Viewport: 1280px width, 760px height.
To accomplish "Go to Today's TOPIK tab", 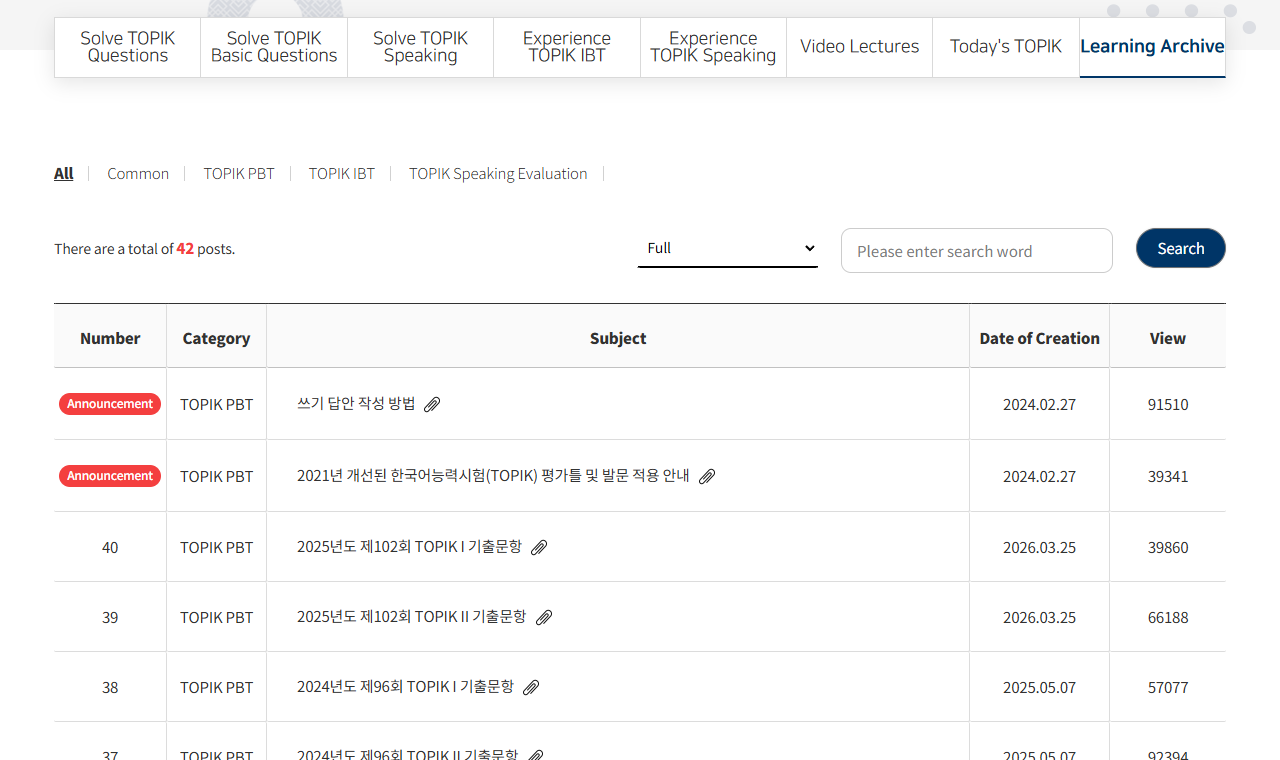I will (1006, 47).
